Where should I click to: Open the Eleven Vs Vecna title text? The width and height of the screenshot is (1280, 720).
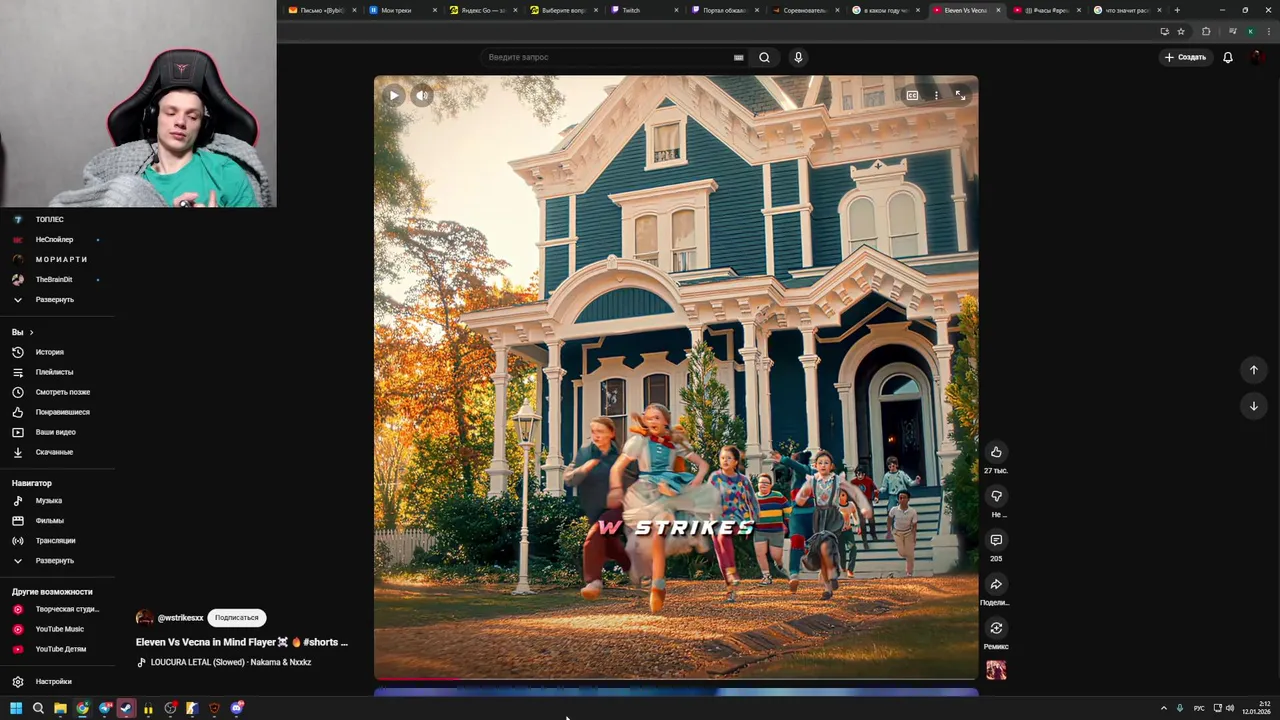242,642
